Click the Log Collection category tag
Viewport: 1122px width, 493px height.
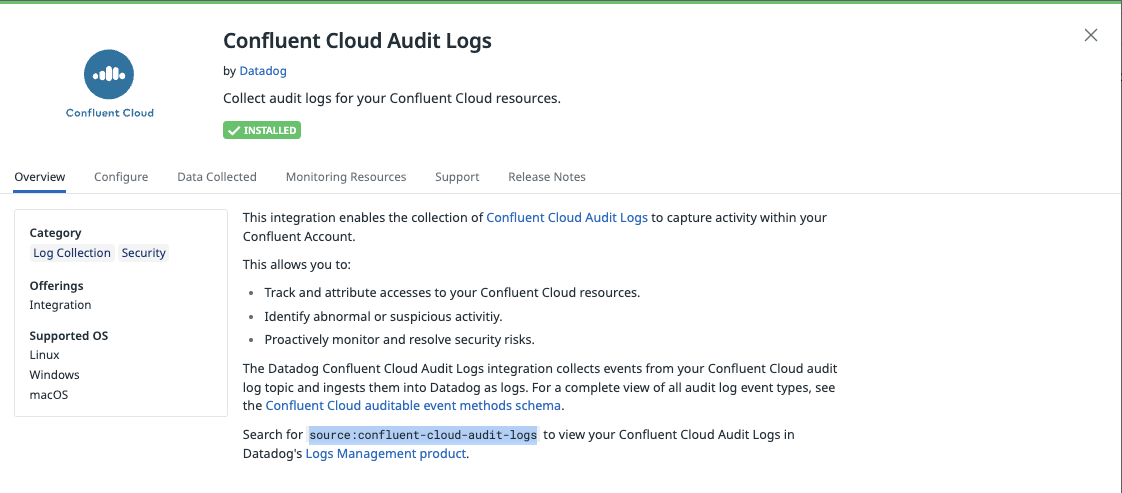coord(72,253)
